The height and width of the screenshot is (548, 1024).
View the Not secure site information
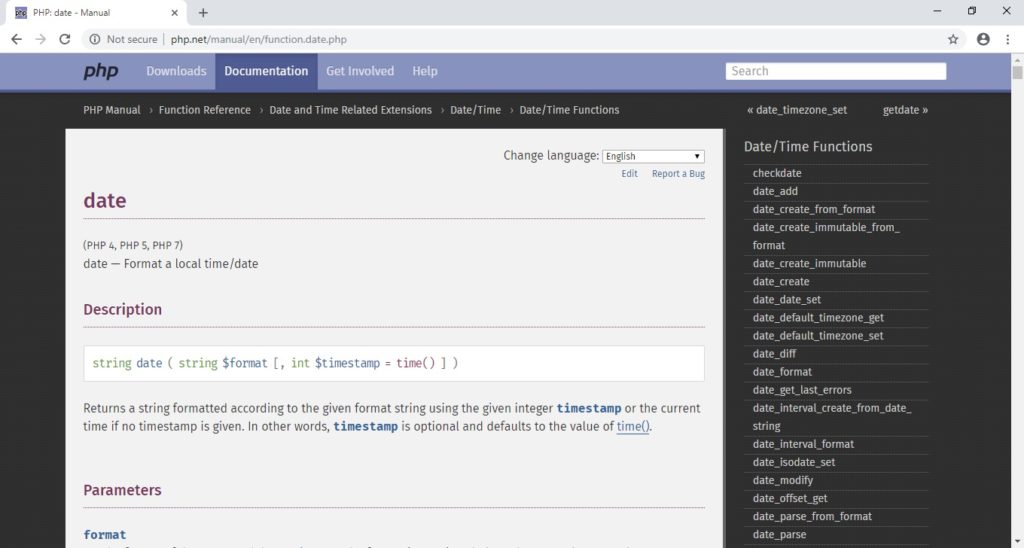click(x=123, y=39)
